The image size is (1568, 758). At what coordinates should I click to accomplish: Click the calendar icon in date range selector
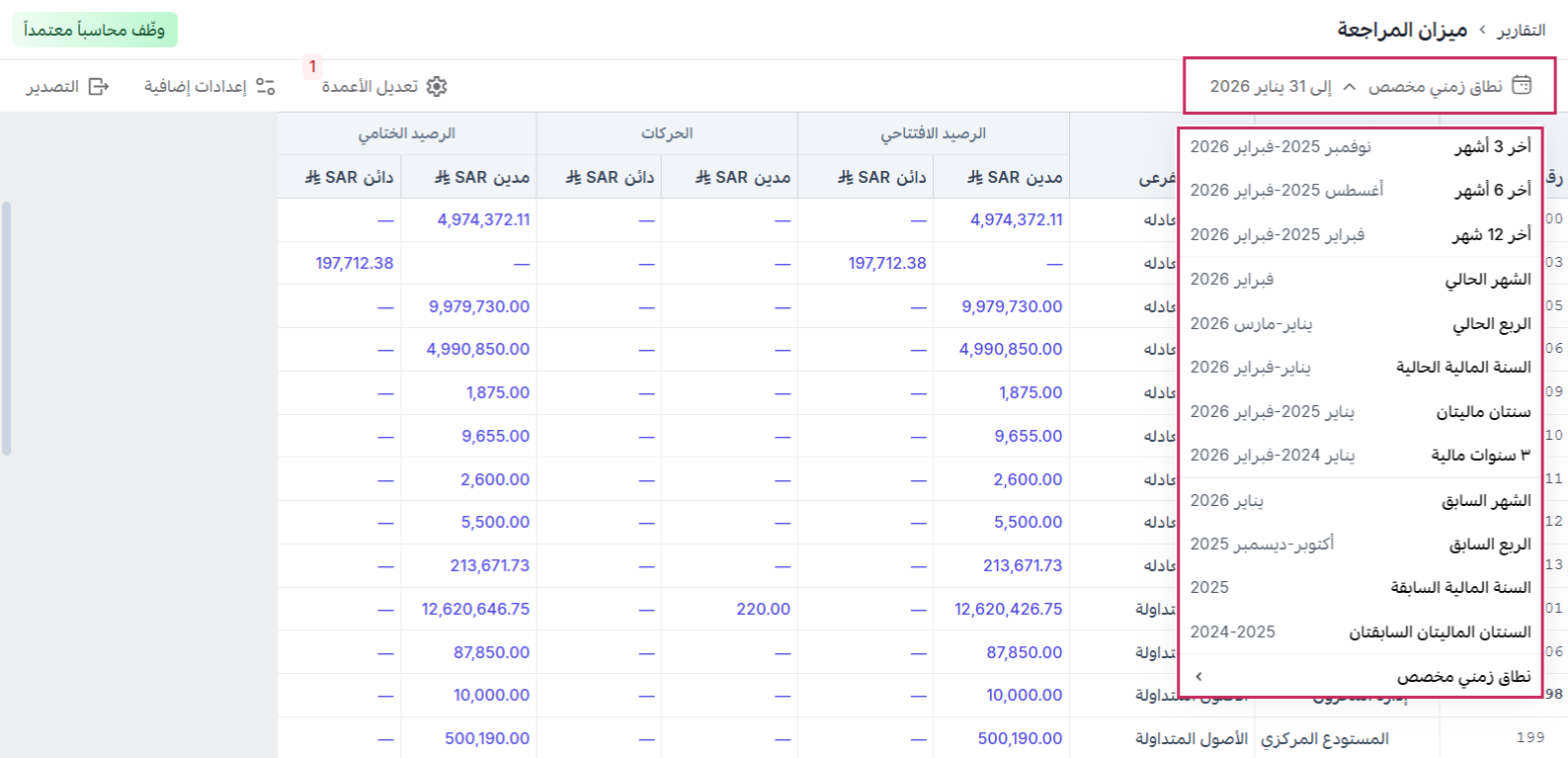pos(1522,86)
